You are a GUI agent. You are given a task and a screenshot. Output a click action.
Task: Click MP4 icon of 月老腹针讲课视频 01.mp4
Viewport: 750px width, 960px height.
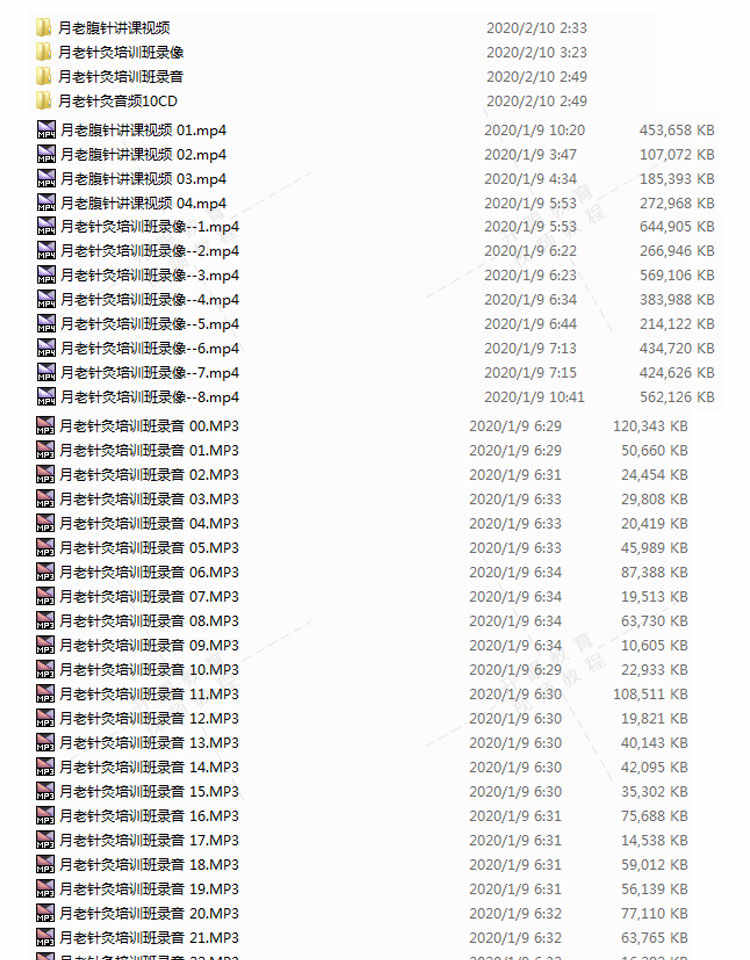[x=47, y=130]
